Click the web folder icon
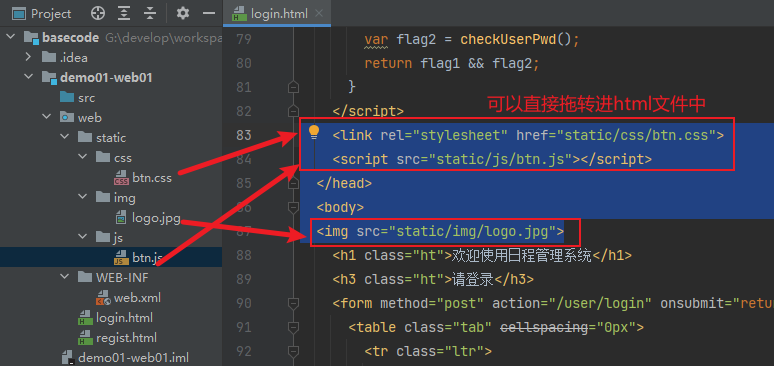Image resolution: width=774 pixels, height=366 pixels. click(x=67, y=118)
